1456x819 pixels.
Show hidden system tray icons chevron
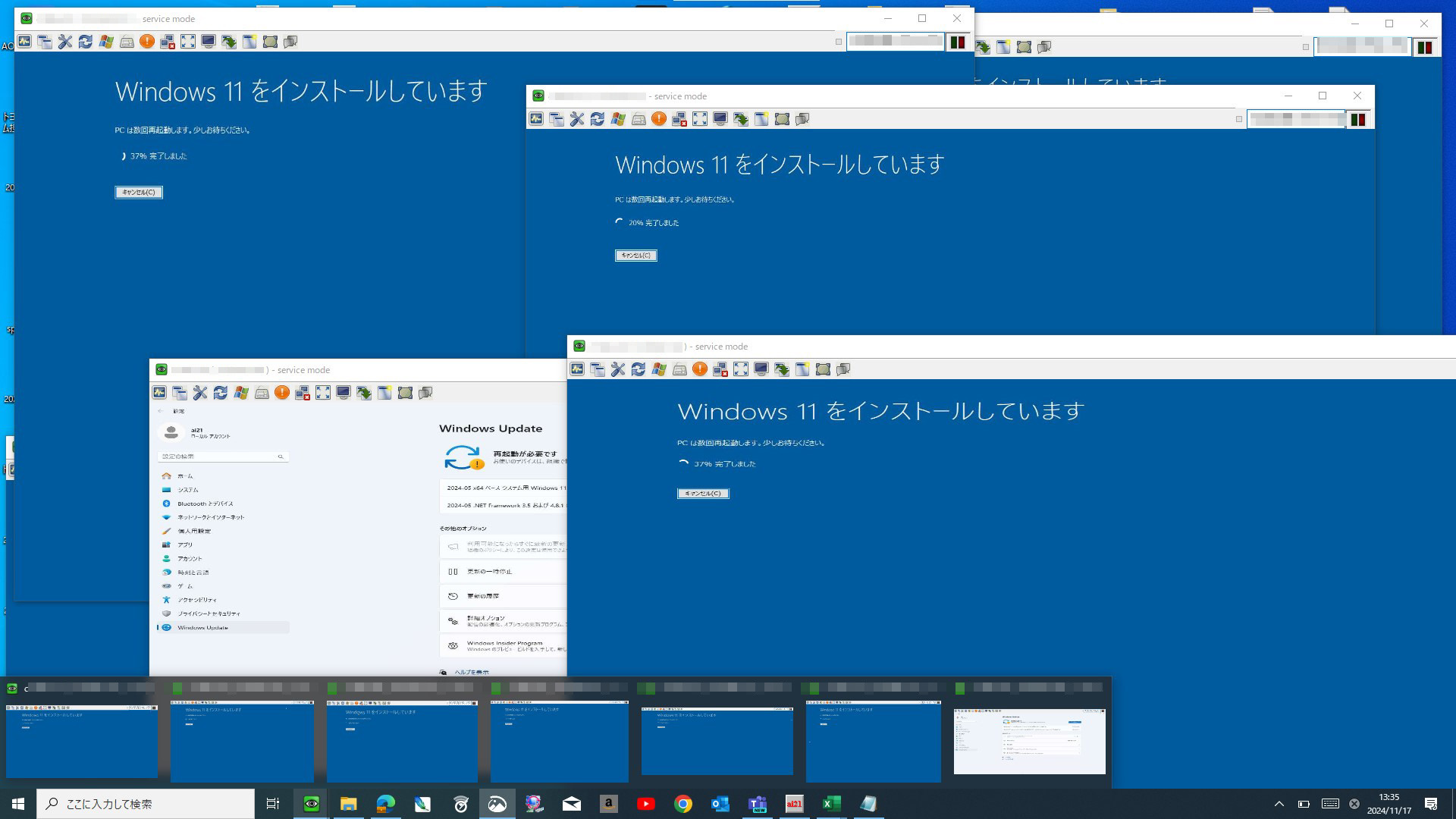[1279, 804]
